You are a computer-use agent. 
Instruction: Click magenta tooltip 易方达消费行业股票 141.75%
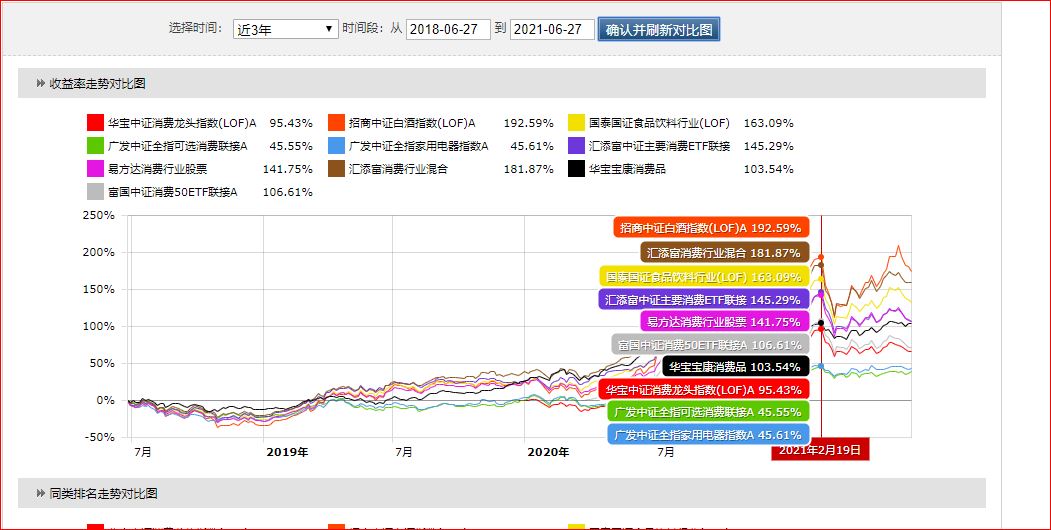[725, 322]
